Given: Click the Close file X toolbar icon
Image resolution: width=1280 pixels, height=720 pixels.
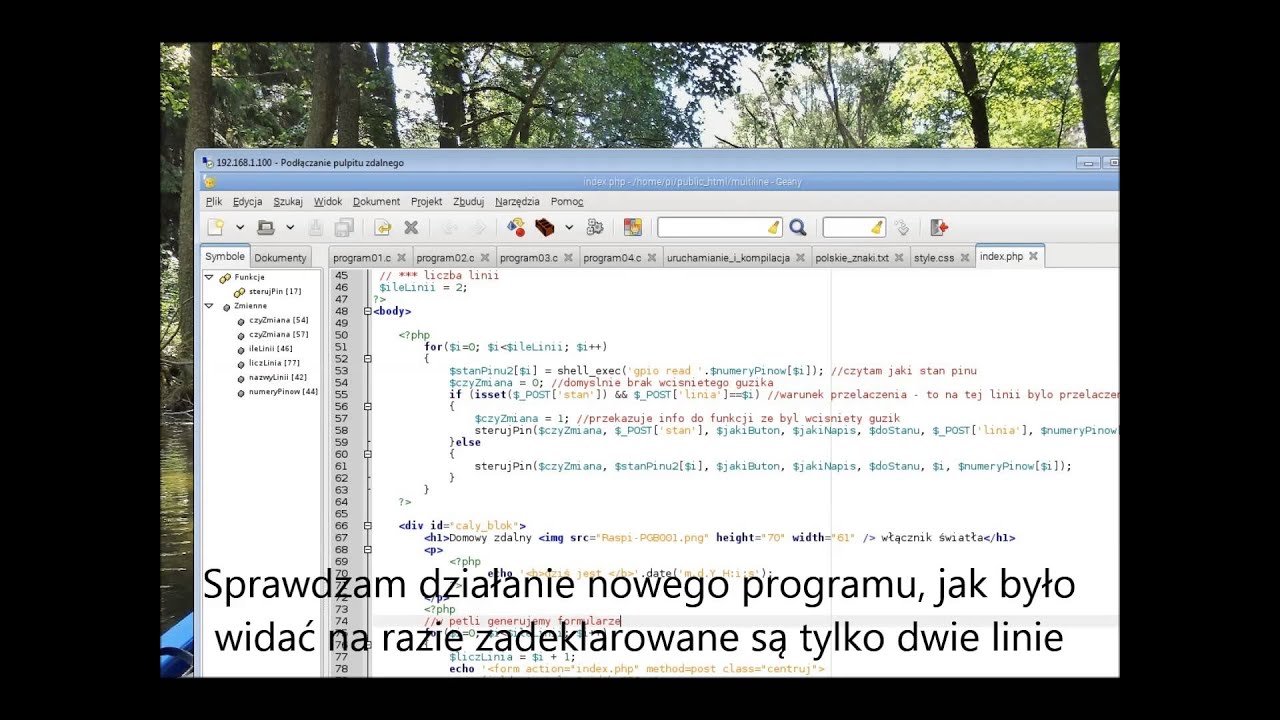Looking at the screenshot, I should click(x=411, y=228).
